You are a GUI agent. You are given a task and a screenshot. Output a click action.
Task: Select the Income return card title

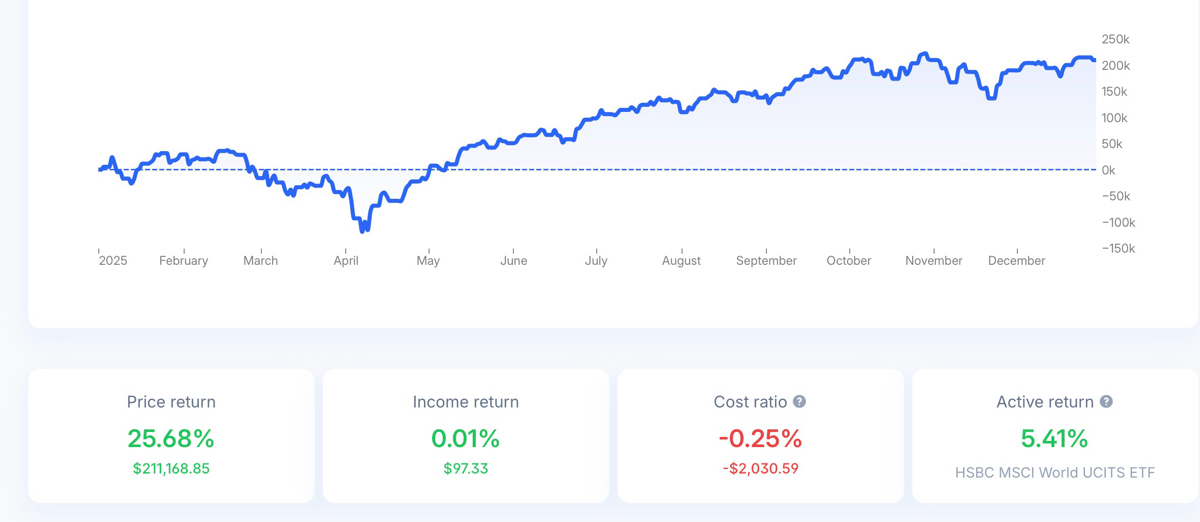466,402
